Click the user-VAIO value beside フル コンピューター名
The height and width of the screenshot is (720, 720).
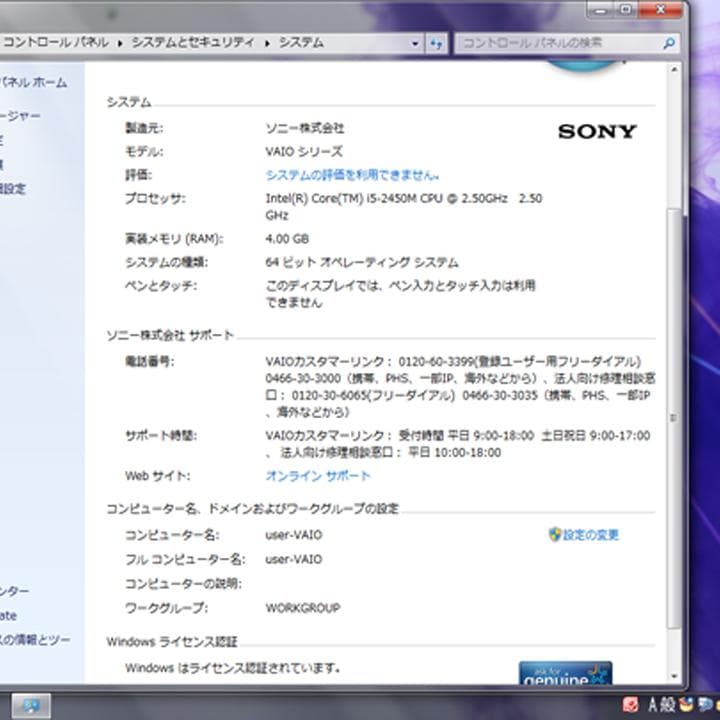(294, 559)
